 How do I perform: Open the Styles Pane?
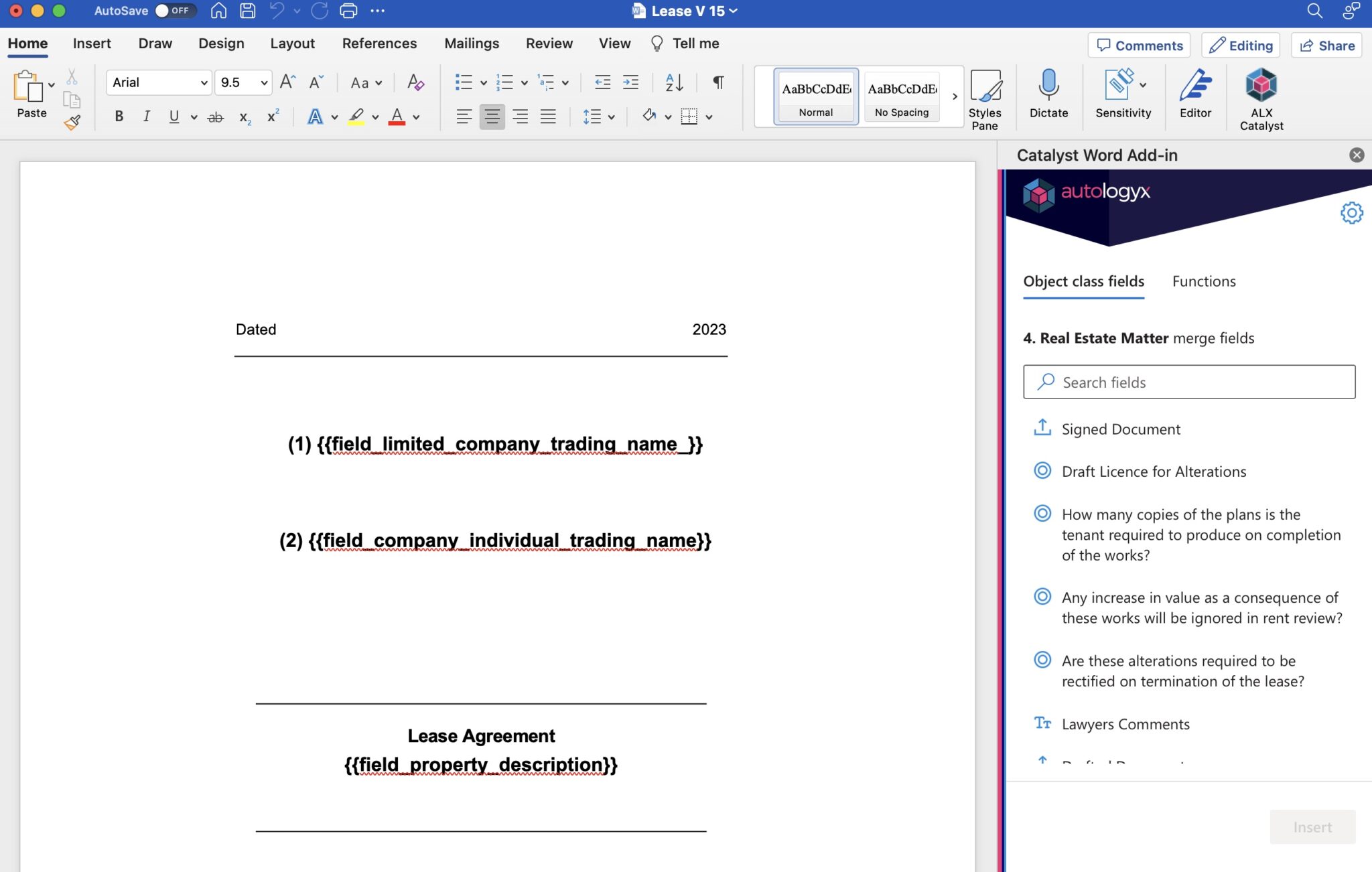[x=985, y=100]
